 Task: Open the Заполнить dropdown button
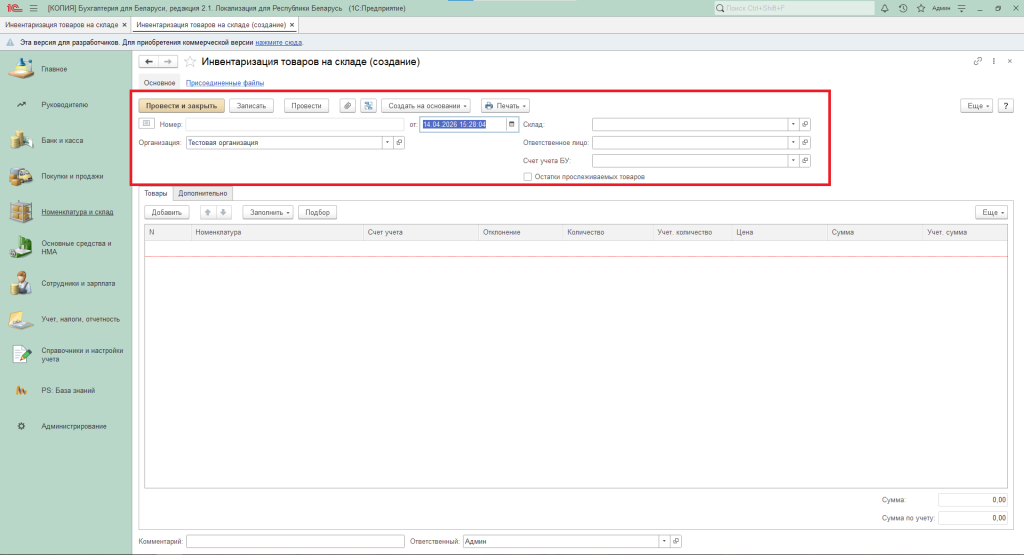tap(267, 212)
